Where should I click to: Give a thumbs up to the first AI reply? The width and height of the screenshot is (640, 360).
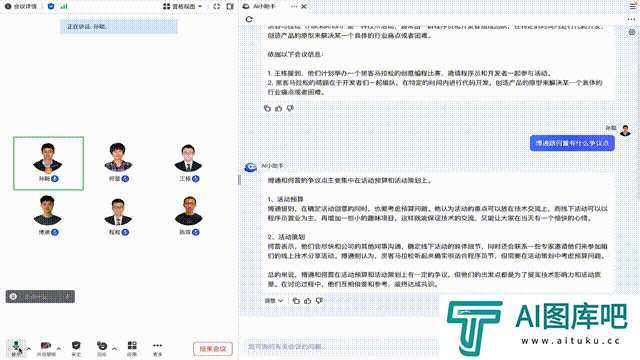pyautogui.click(x=279, y=109)
